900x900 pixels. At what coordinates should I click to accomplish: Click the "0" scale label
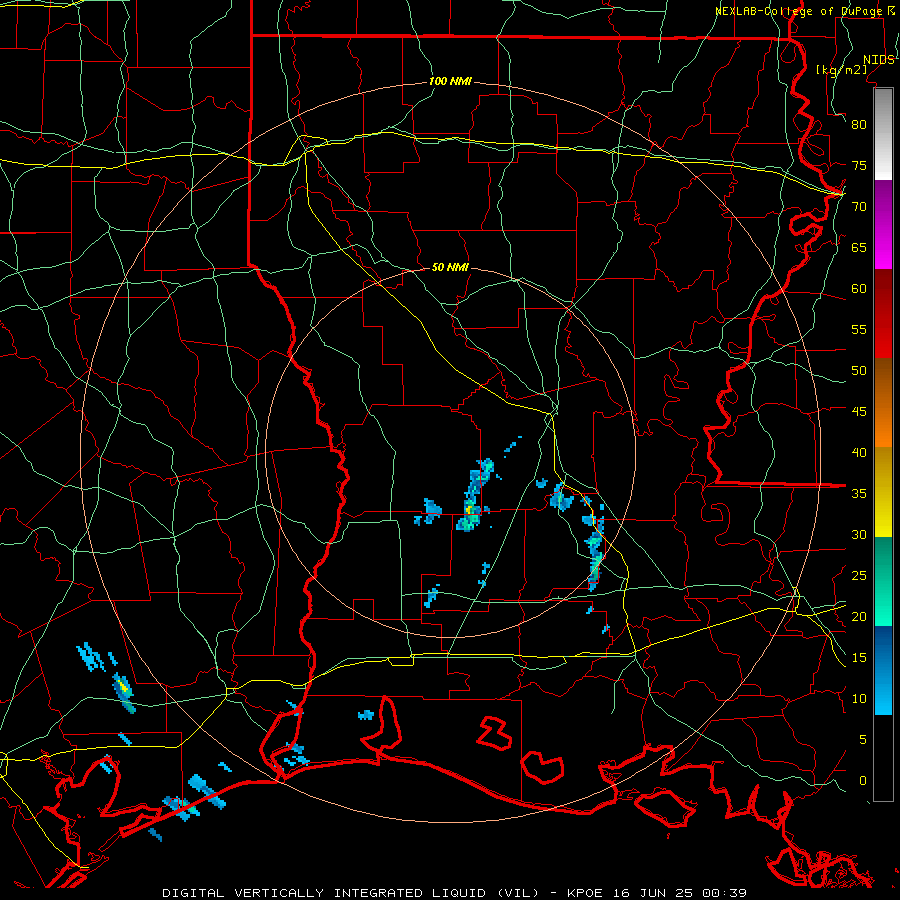(863, 781)
